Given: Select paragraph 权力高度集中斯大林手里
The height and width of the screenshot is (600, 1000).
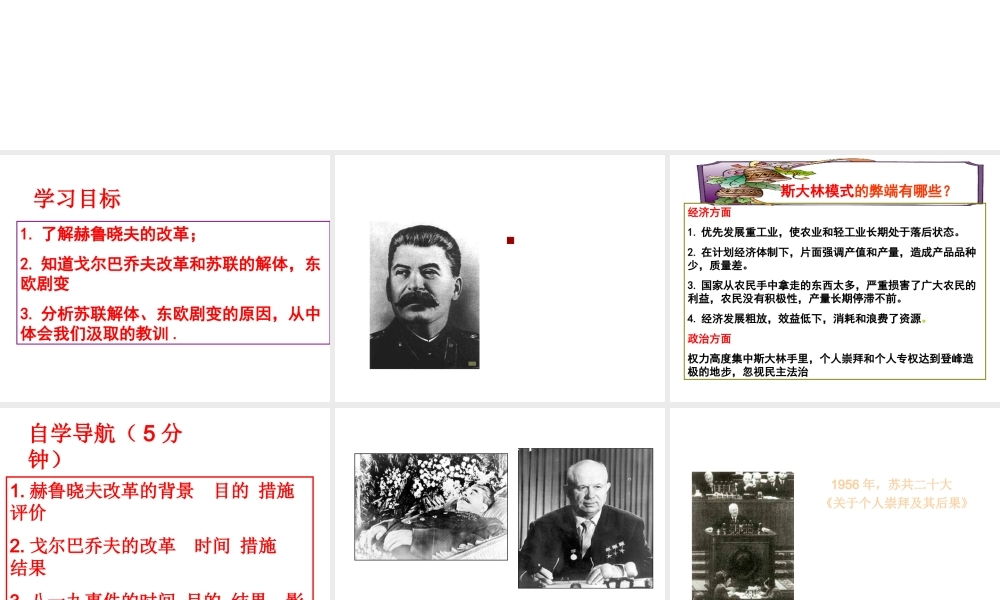Looking at the screenshot, I should click(830, 365).
